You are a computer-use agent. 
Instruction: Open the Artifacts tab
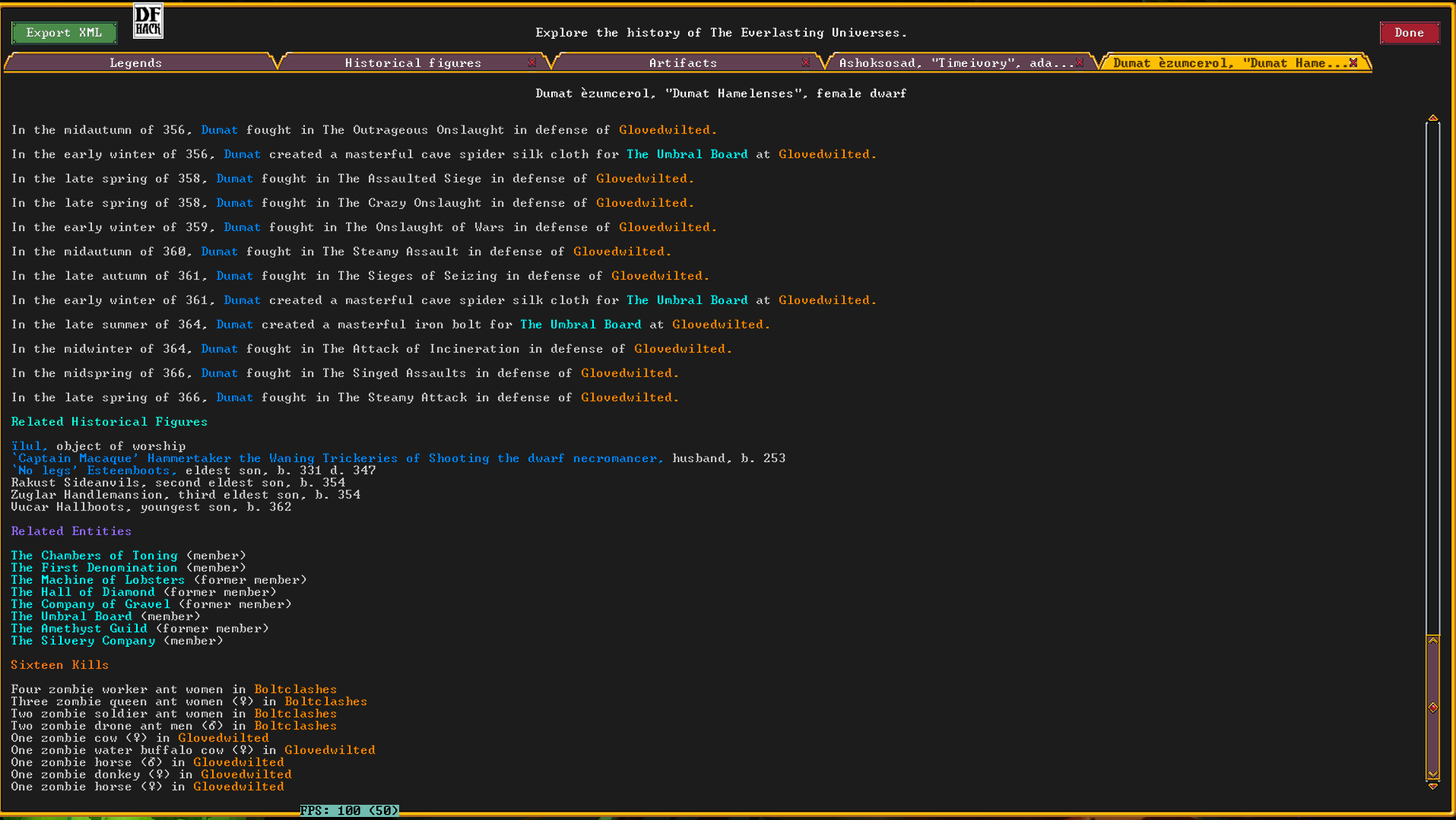click(x=683, y=62)
